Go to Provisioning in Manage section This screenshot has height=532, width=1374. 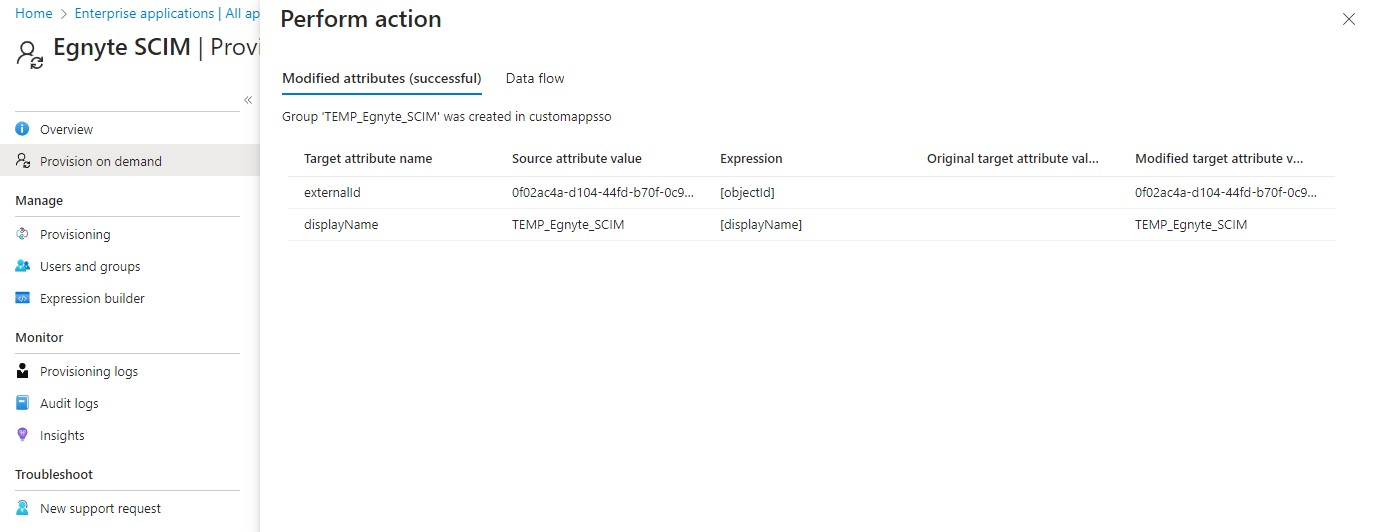[x=75, y=234]
